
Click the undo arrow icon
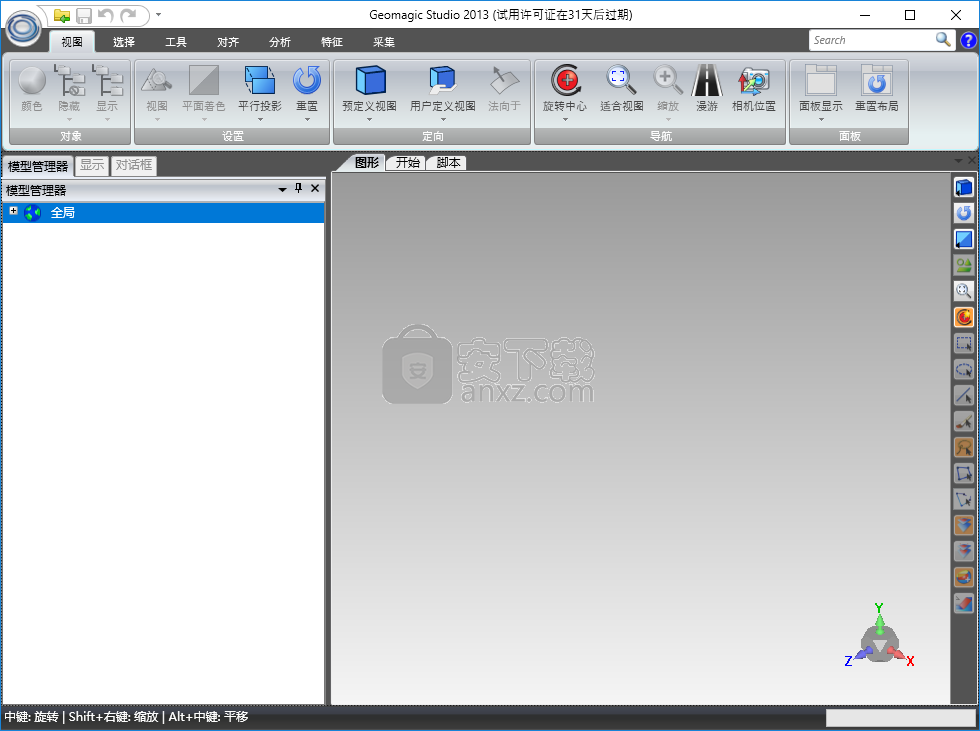pyautogui.click(x=106, y=14)
